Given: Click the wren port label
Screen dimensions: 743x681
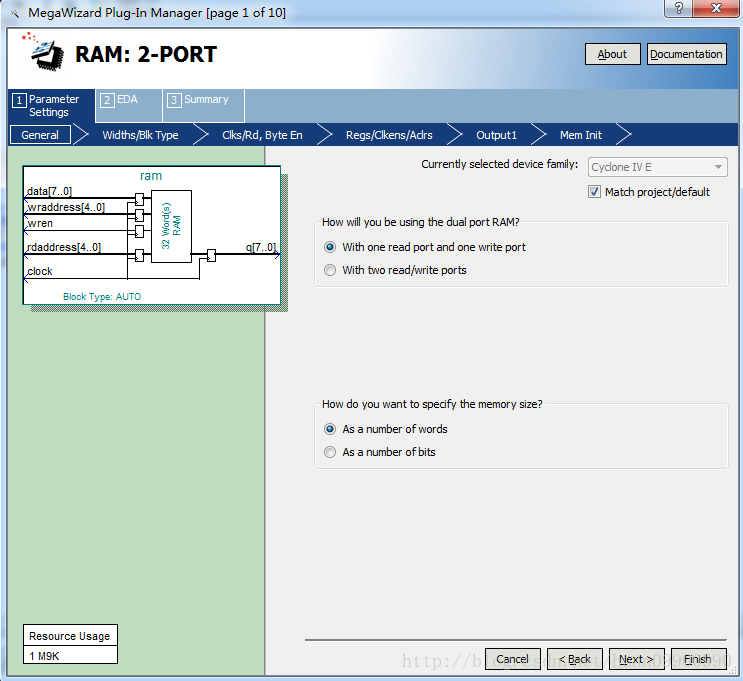Looking at the screenshot, I should [x=40, y=223].
